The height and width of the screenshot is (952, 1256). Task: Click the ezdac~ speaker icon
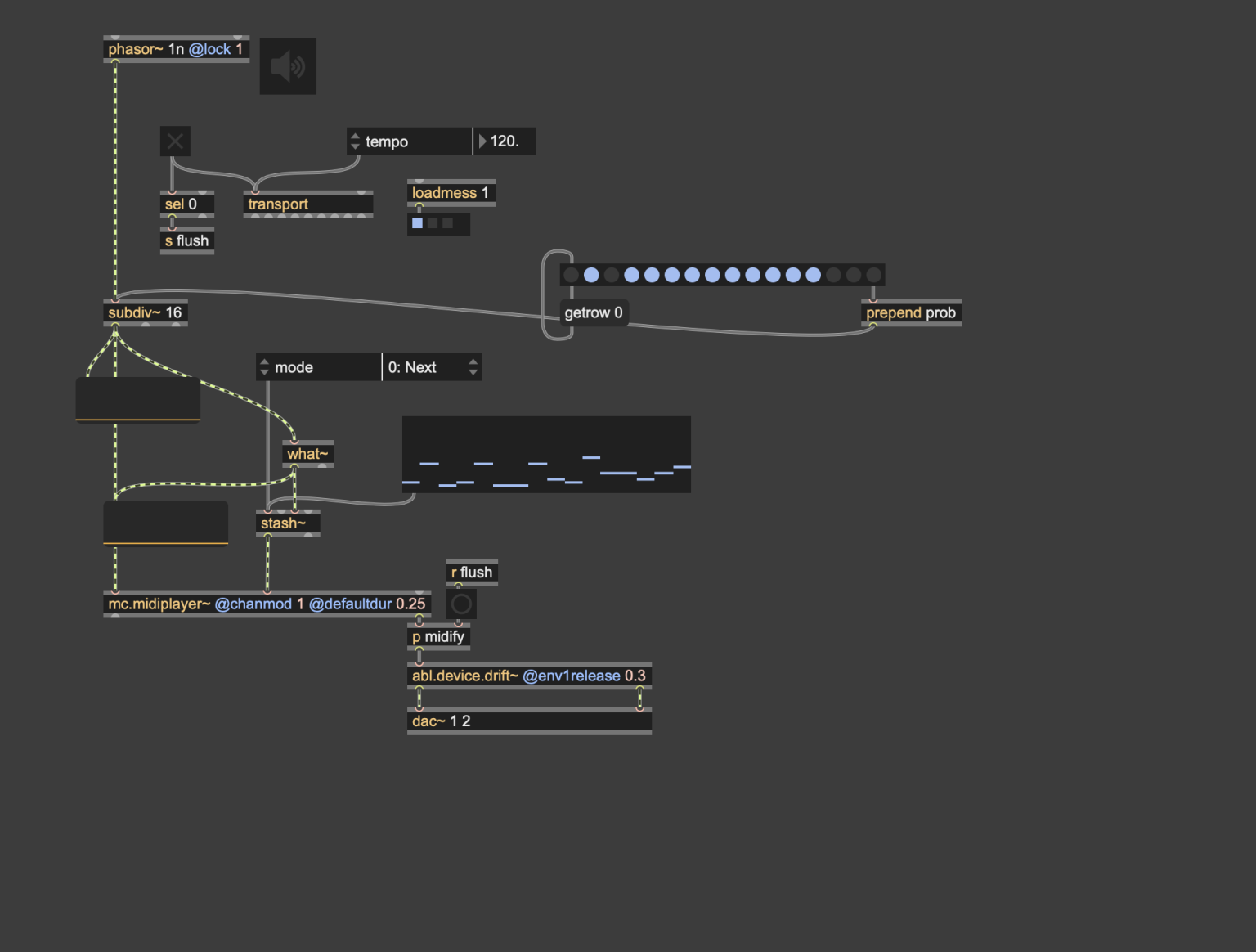point(288,66)
